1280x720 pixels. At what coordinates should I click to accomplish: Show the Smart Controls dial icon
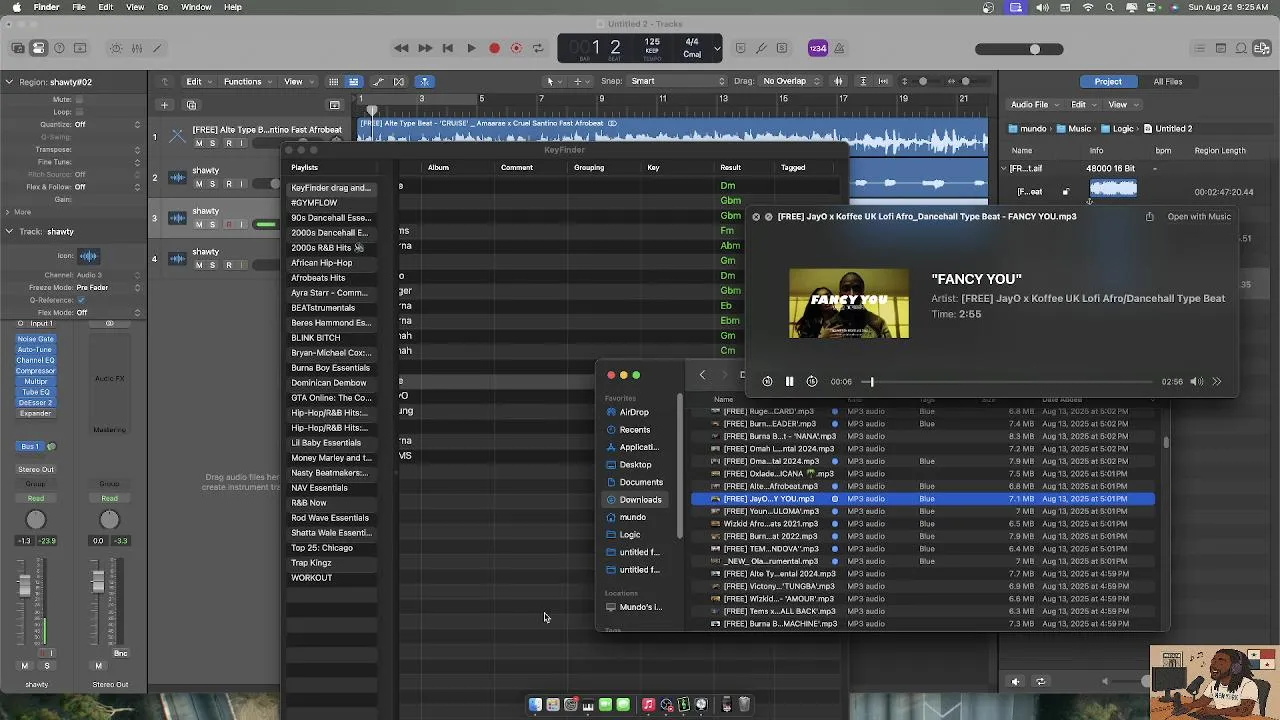(116, 48)
